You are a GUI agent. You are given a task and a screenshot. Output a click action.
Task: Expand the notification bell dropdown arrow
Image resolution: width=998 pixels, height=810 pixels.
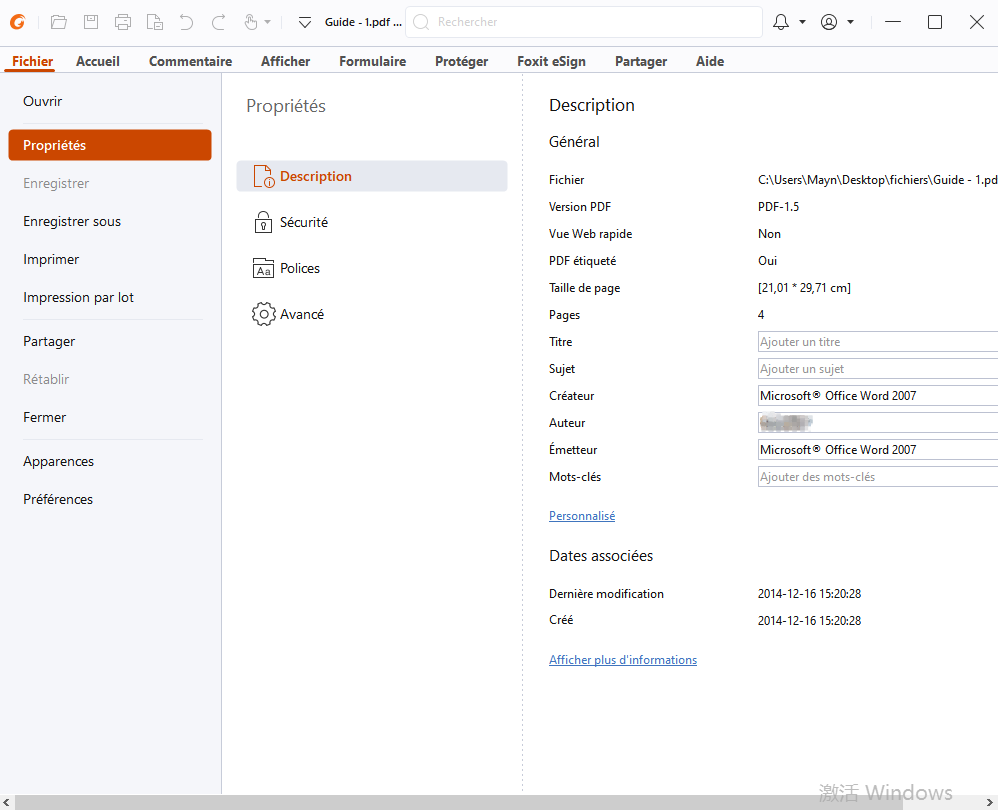click(802, 22)
